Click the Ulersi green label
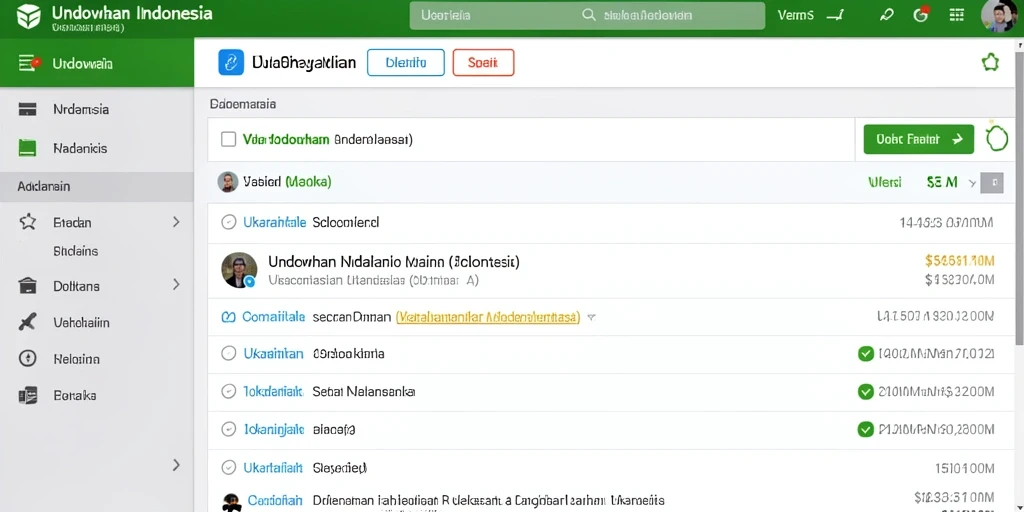 click(885, 182)
